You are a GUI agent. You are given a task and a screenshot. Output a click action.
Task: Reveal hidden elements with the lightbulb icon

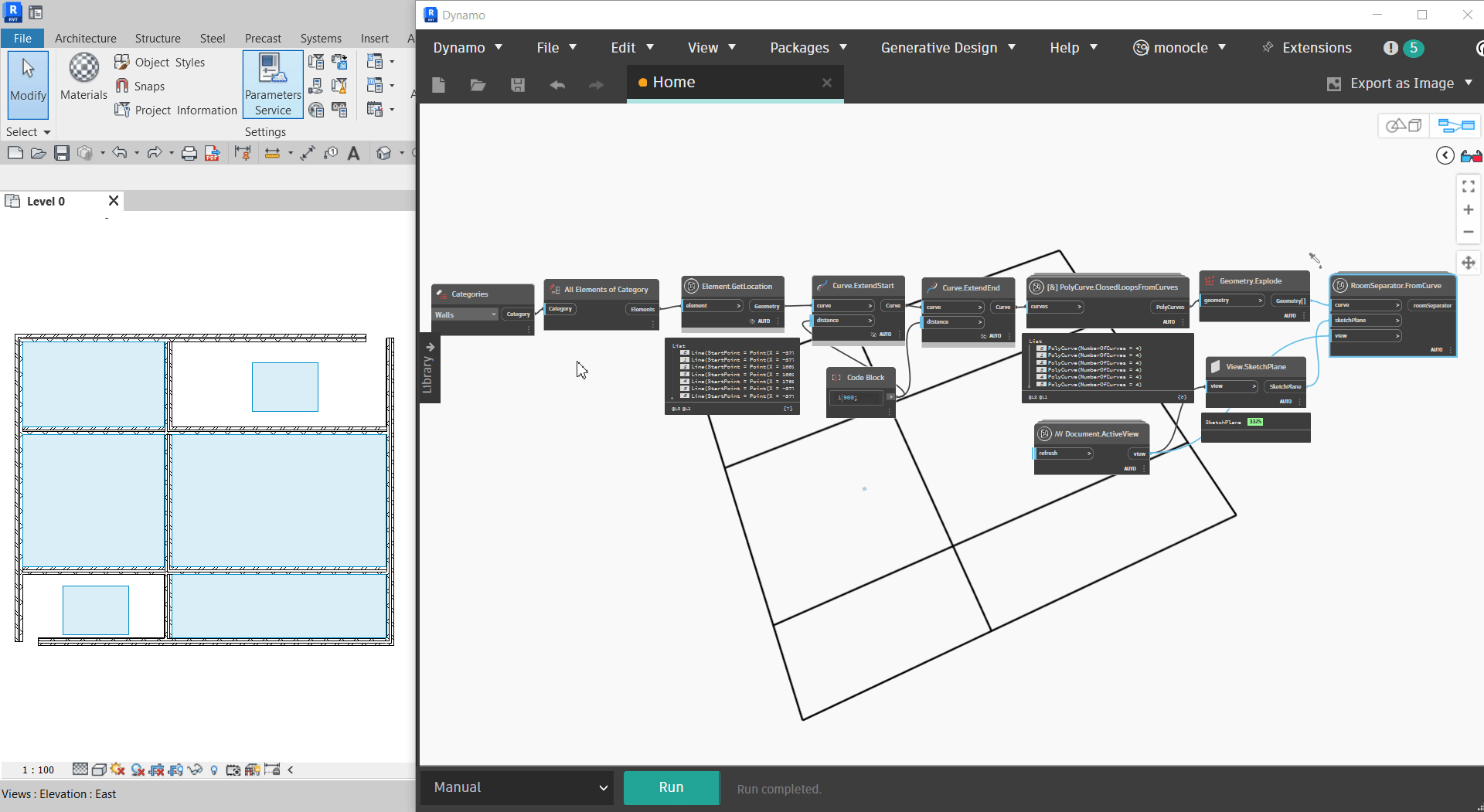tap(214, 770)
